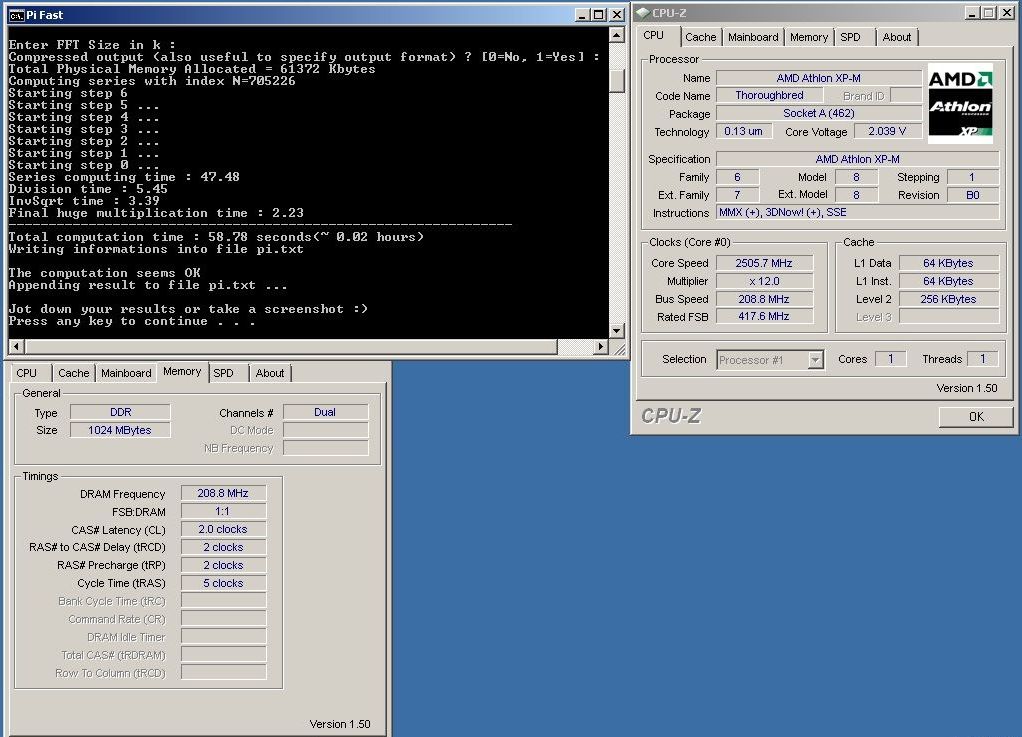This screenshot has height=737, width=1022.
Task: Click the RAS# to CAS# Delay value field
Action: pos(223,547)
